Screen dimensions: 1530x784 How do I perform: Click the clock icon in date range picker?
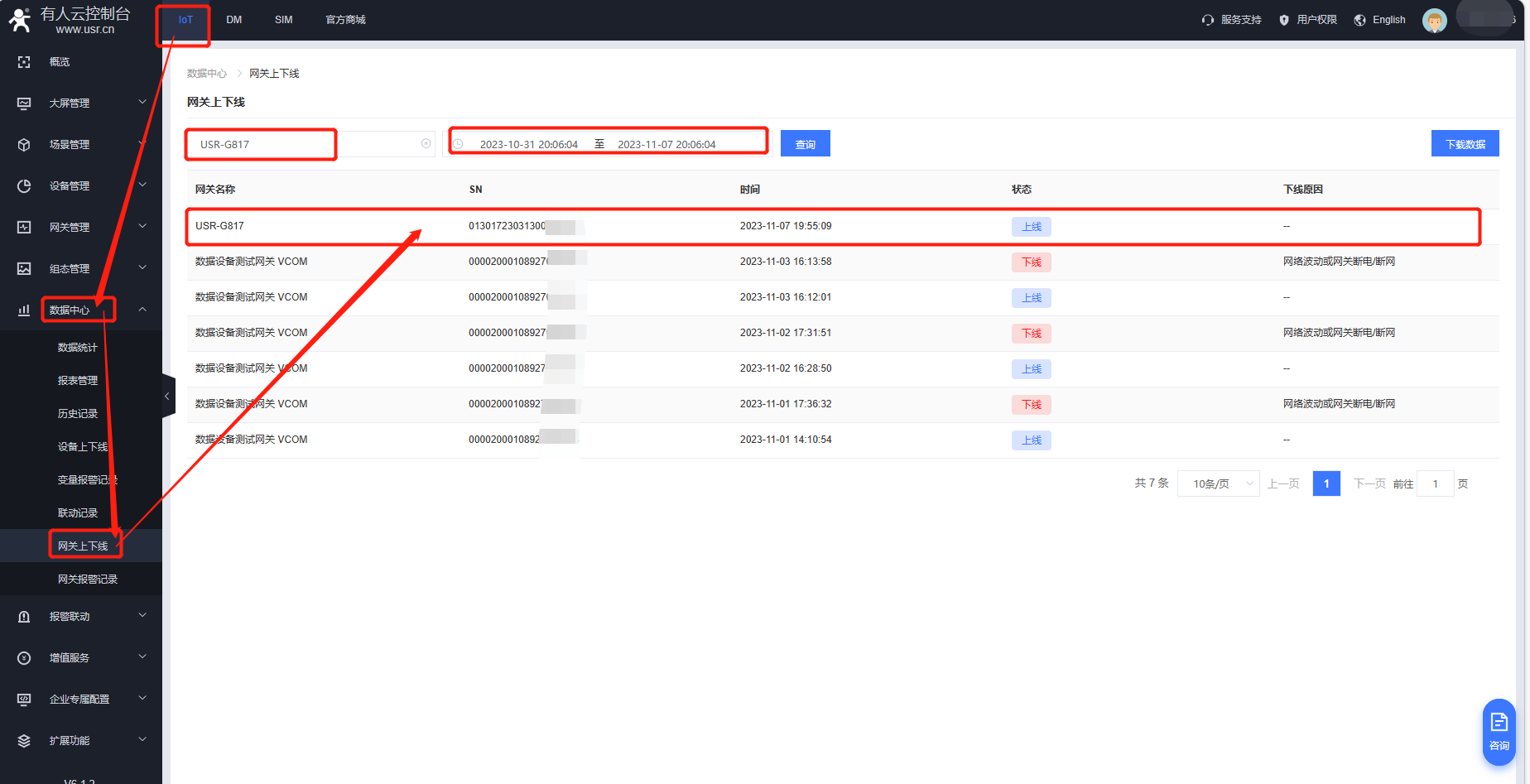coord(458,144)
